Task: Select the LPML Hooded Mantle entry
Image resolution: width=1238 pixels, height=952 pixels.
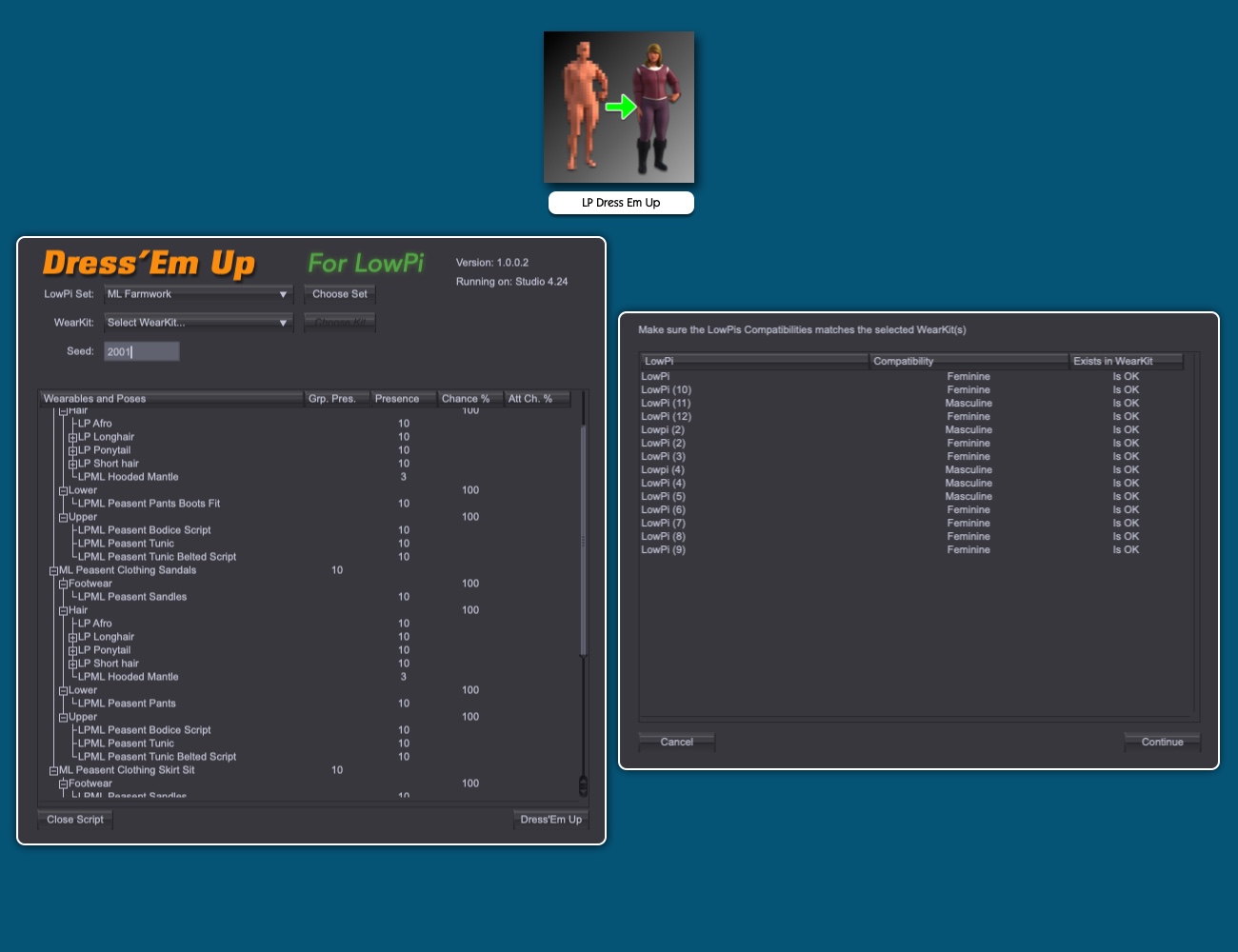Action: [129, 476]
